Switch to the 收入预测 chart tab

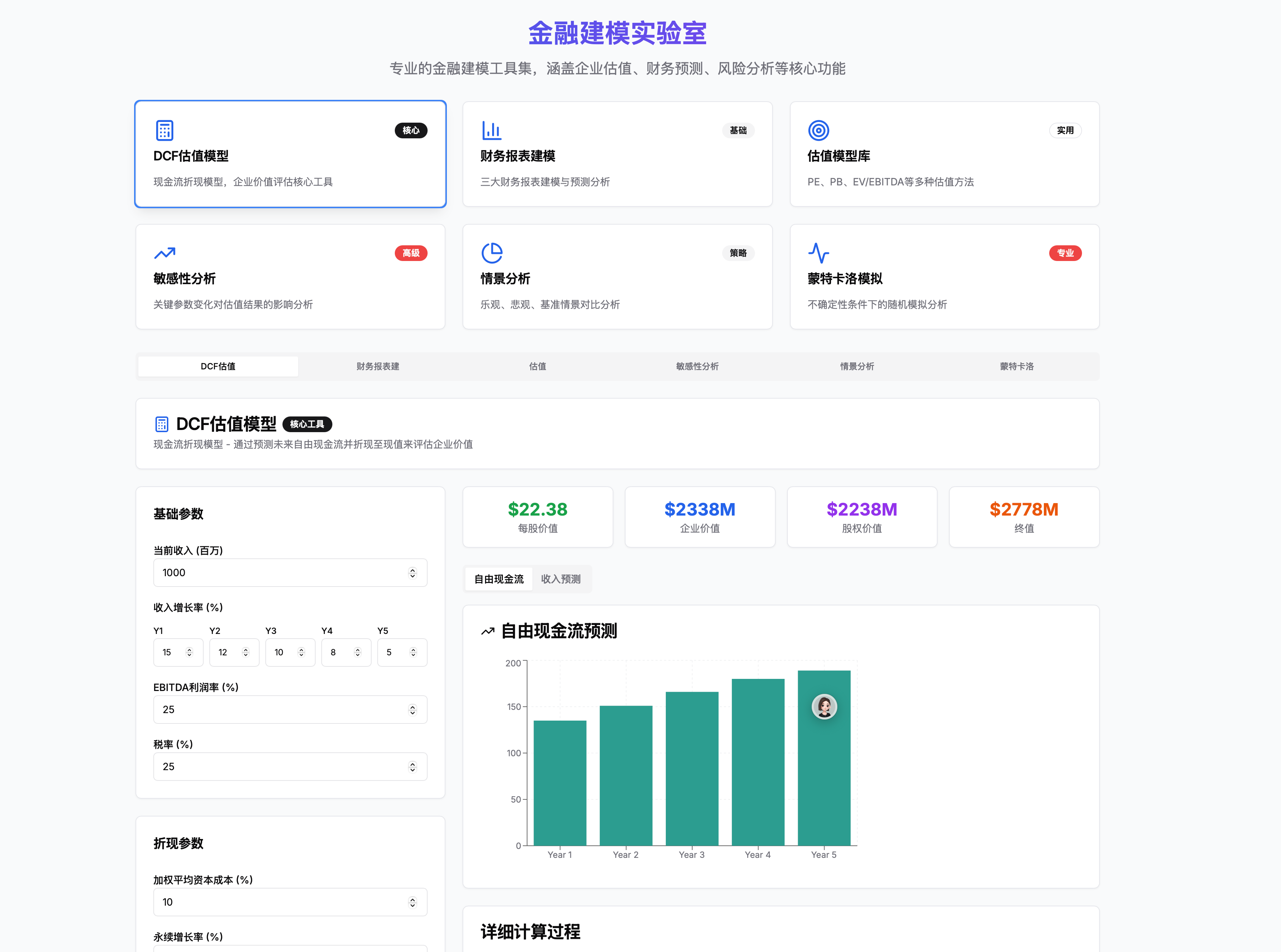560,579
